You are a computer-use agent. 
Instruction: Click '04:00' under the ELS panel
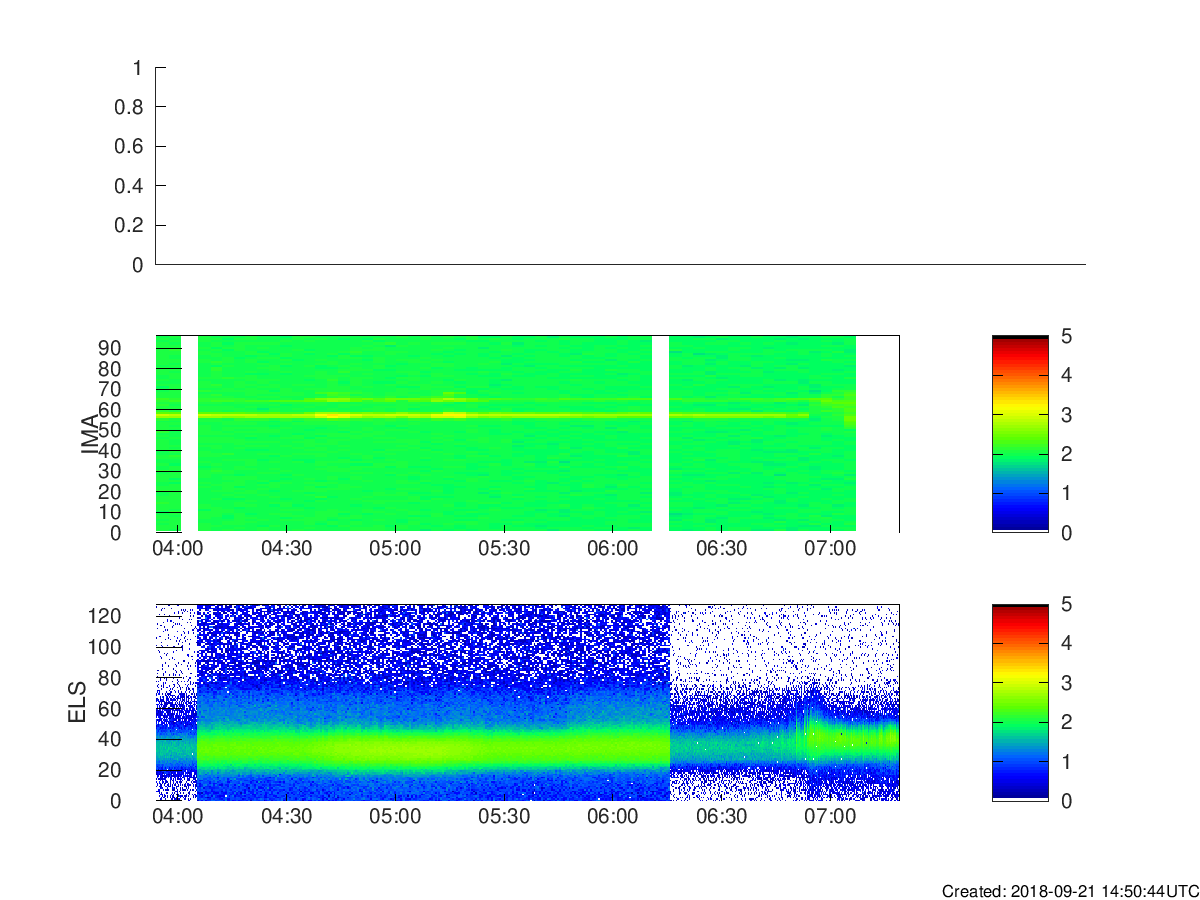(x=178, y=817)
